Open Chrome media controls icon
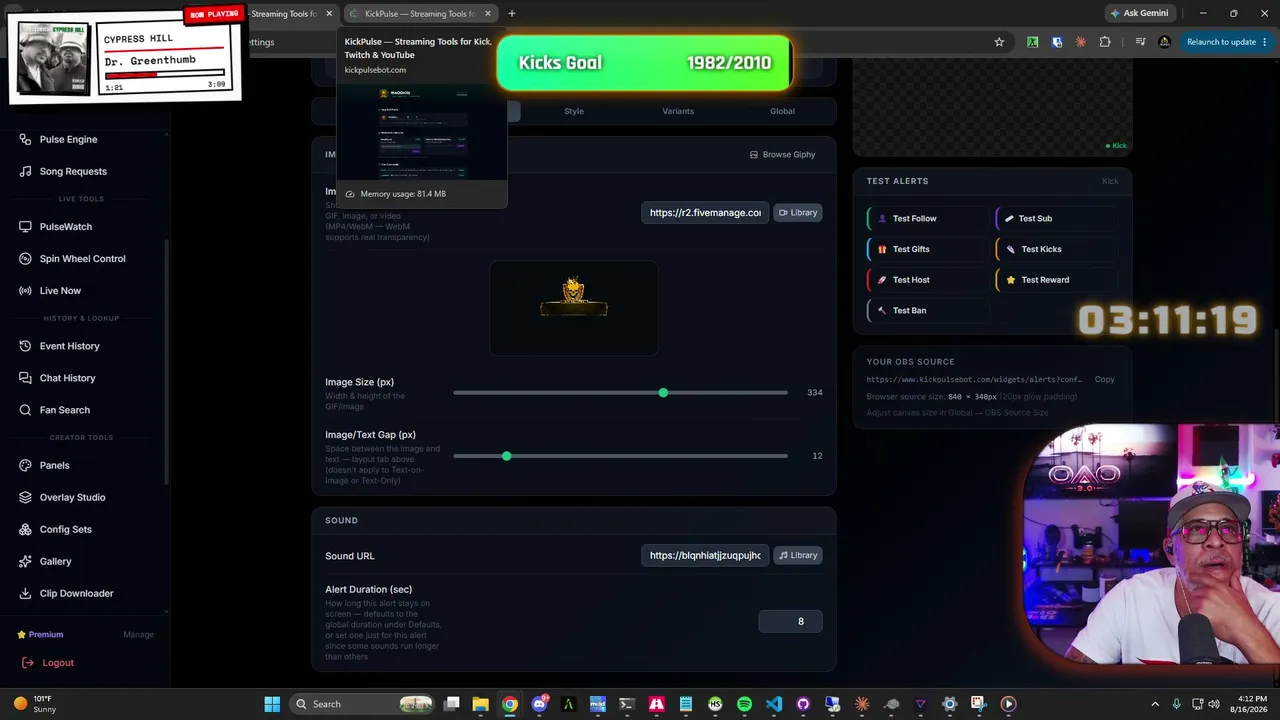Viewport: 1280px width, 720px height. coord(1140,42)
